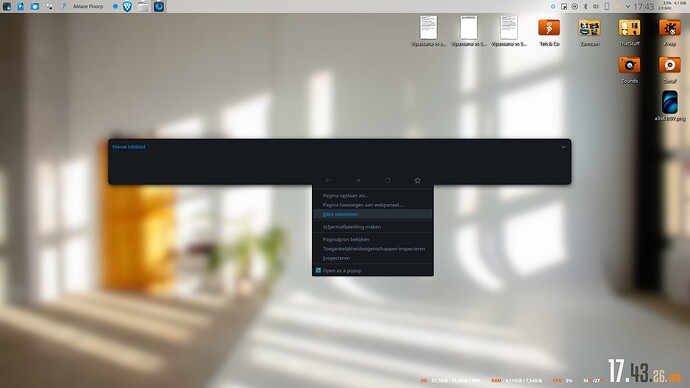Screen dimensions: 690x388
Task: Open the Bluetooth tray icon
Action: click(585, 7)
